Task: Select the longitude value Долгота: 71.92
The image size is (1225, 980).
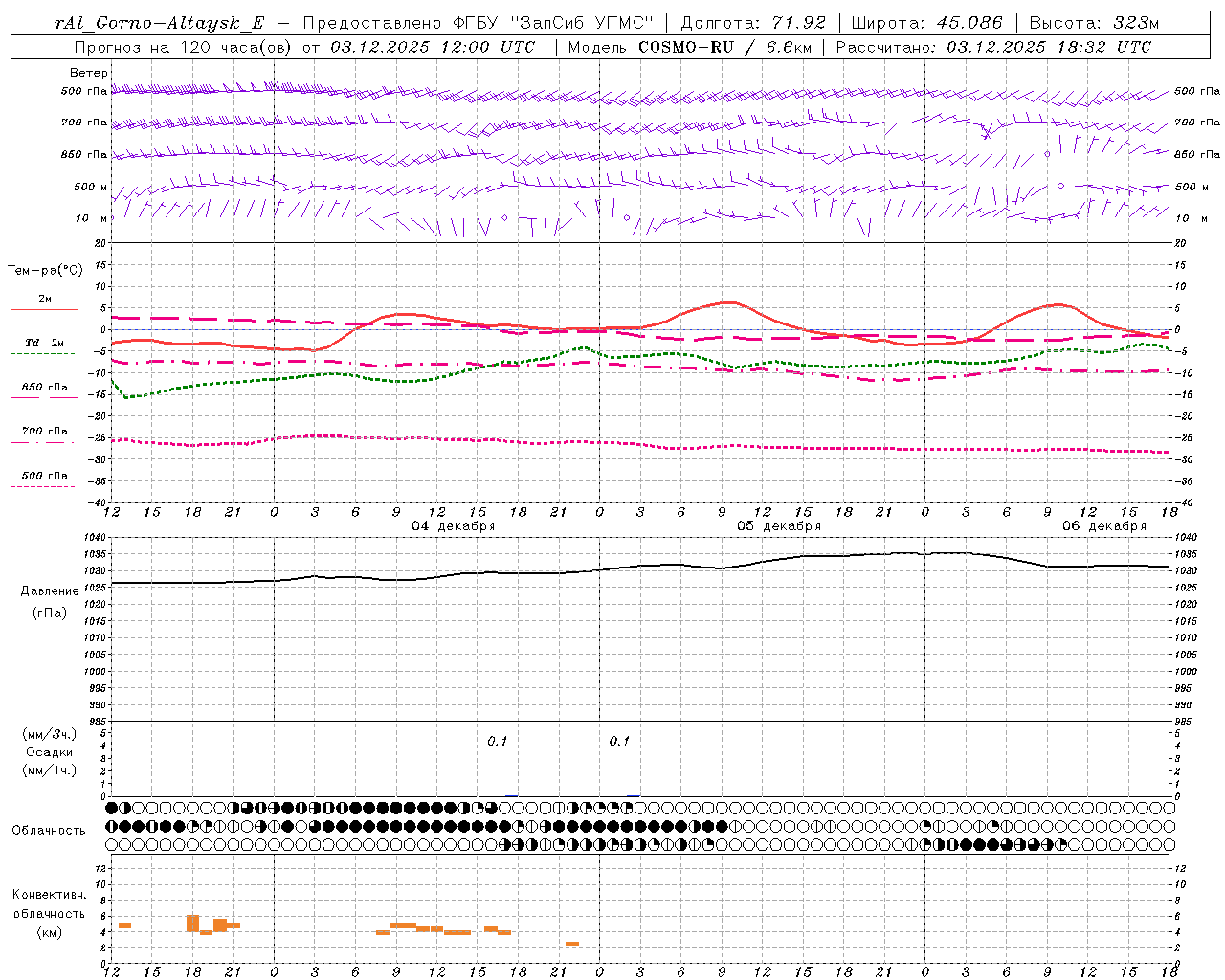Action: tap(753, 23)
